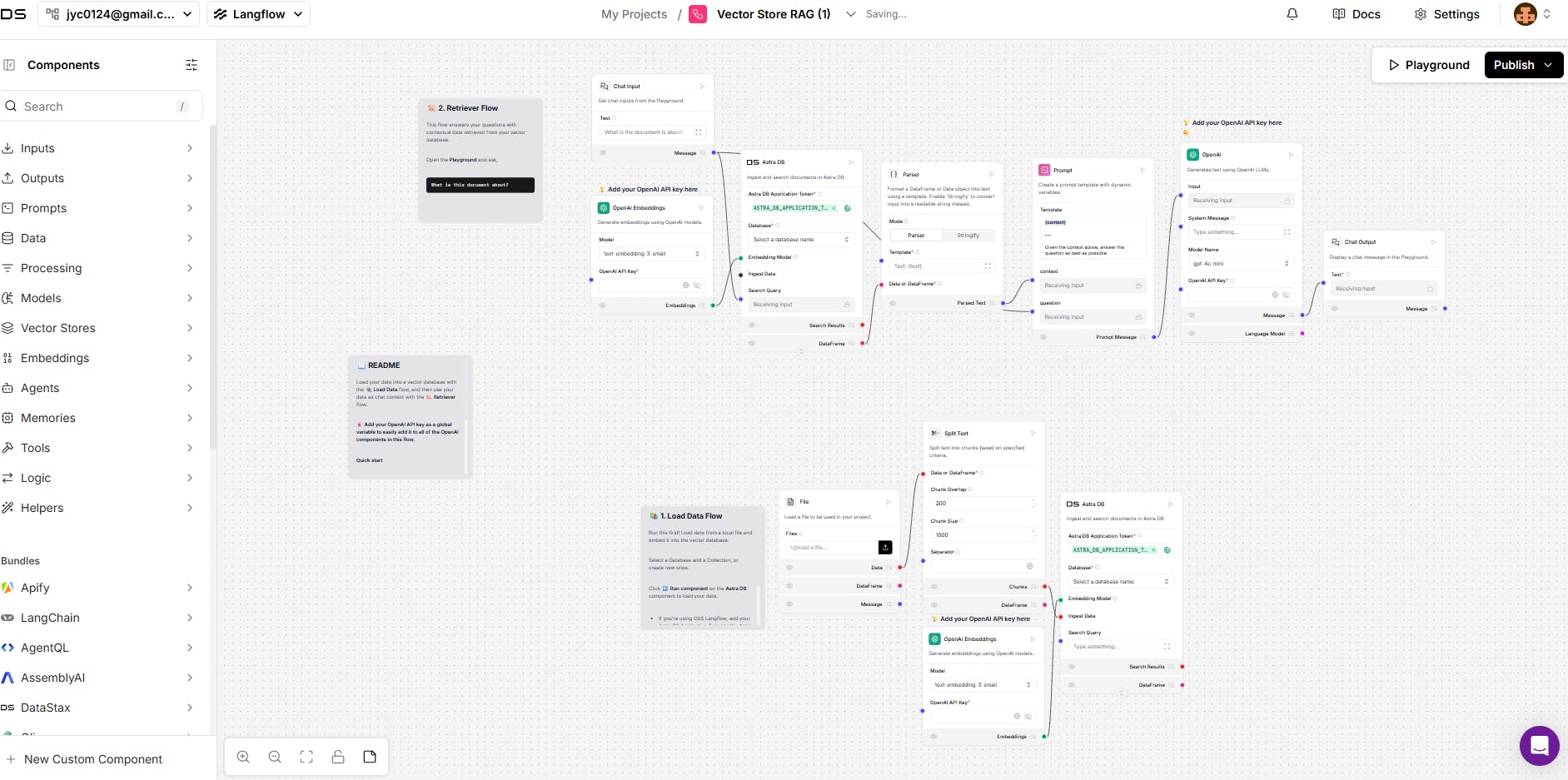Run the Prompt component

1142,170
